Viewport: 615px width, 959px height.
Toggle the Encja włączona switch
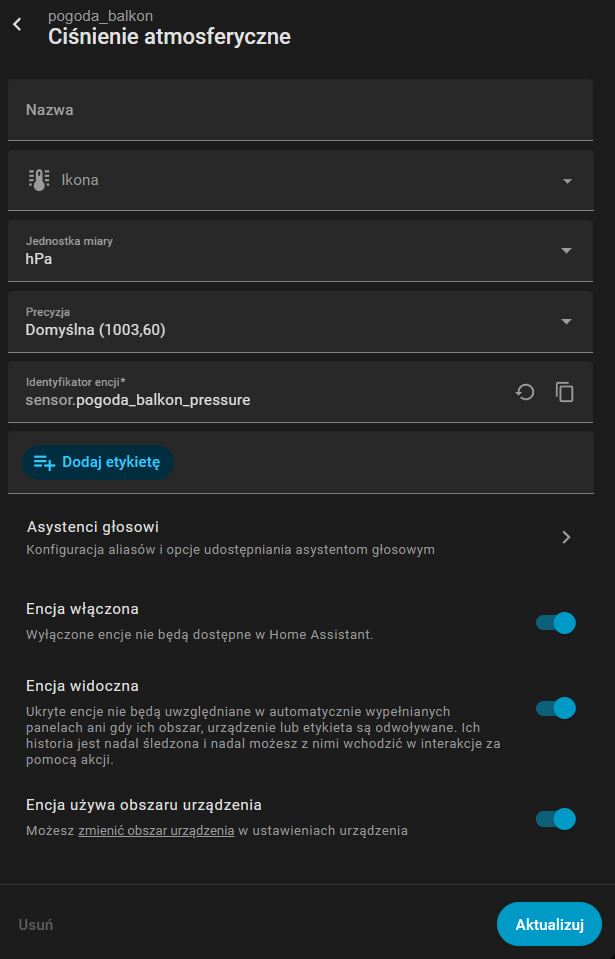pyautogui.click(x=556, y=623)
